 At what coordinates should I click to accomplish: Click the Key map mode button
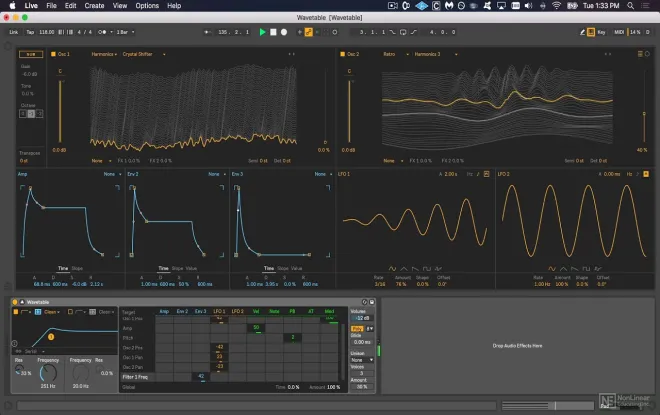[x=601, y=32]
